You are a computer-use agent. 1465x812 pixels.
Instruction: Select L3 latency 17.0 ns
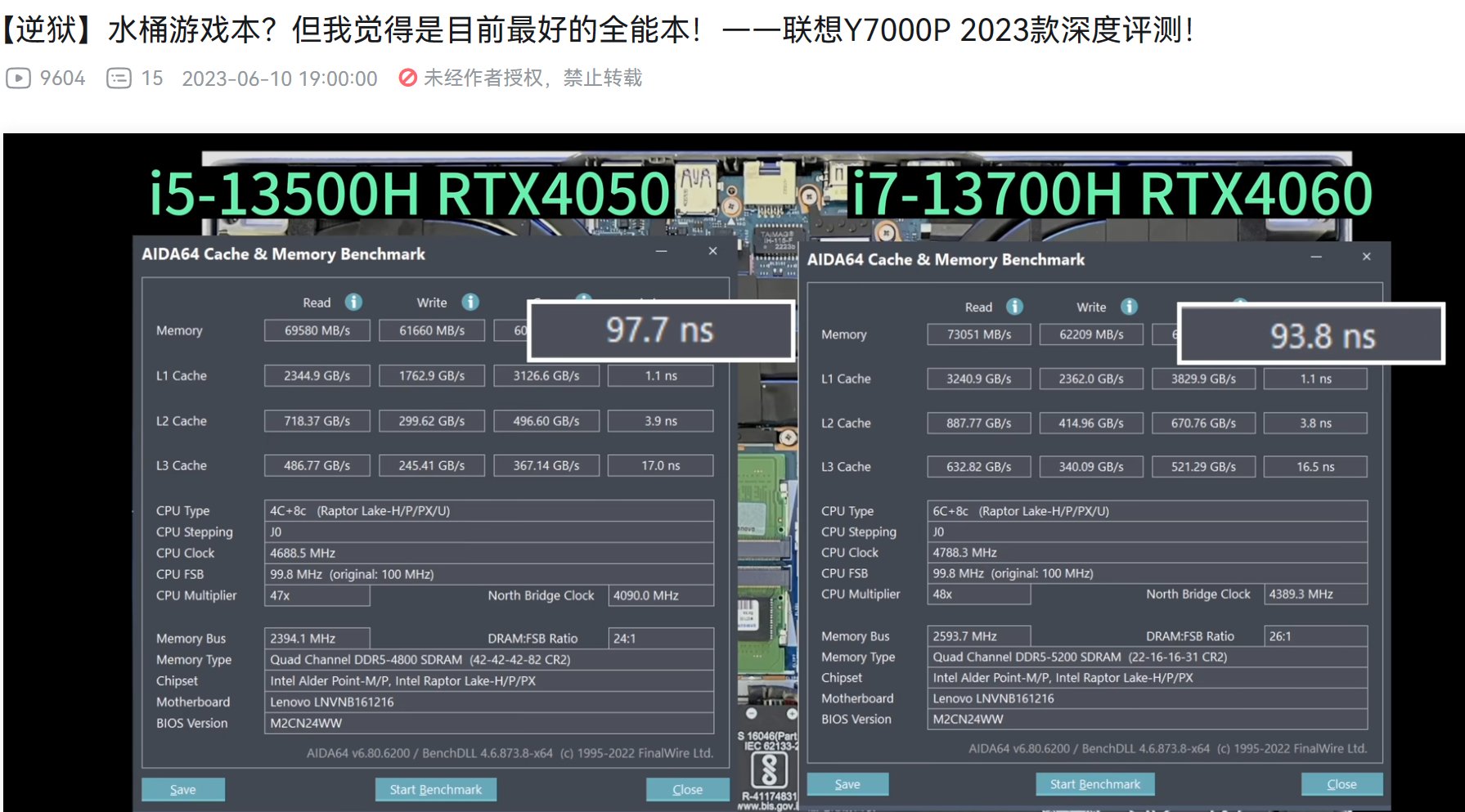pyautogui.click(x=661, y=465)
